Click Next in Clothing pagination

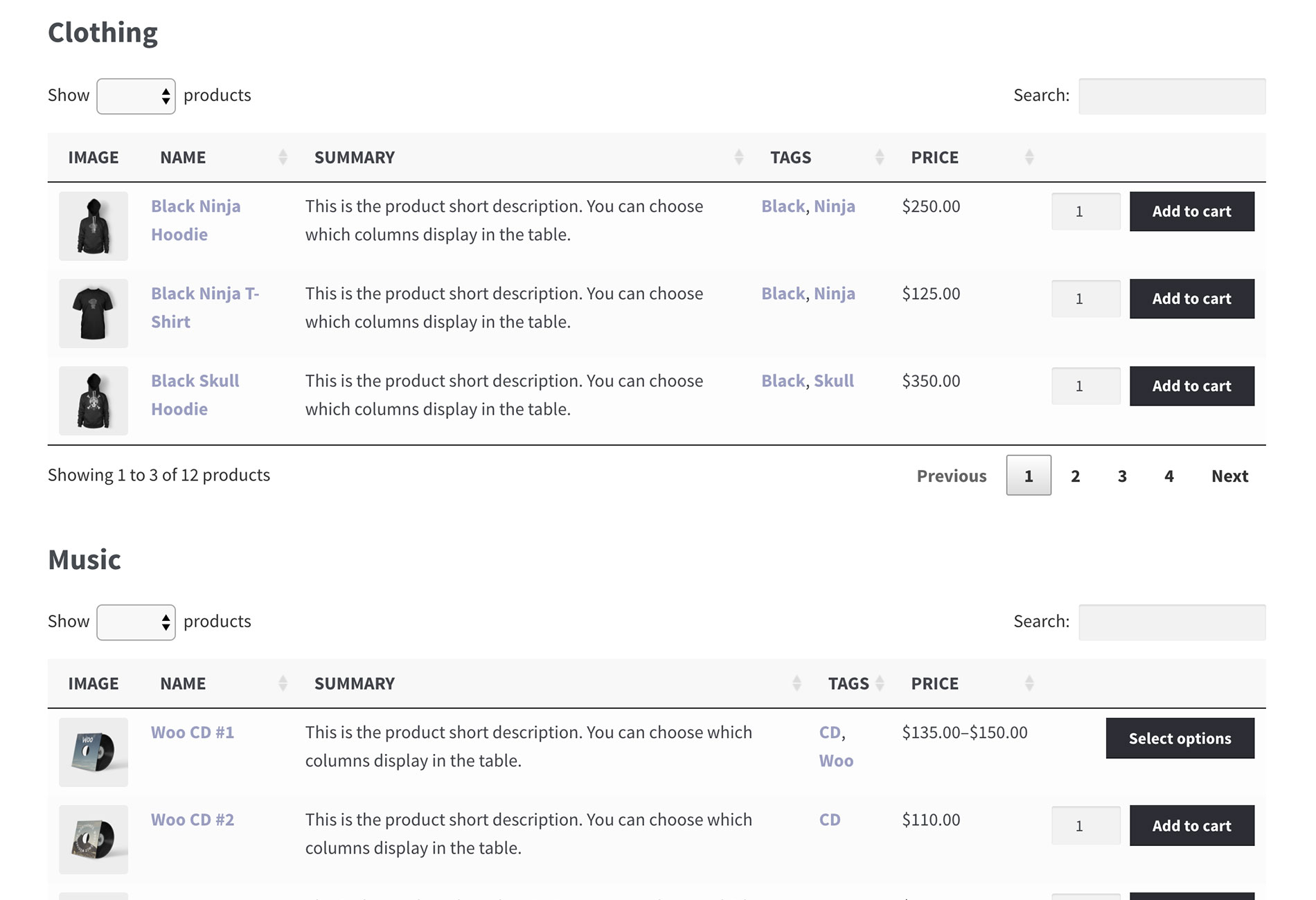pyautogui.click(x=1229, y=476)
